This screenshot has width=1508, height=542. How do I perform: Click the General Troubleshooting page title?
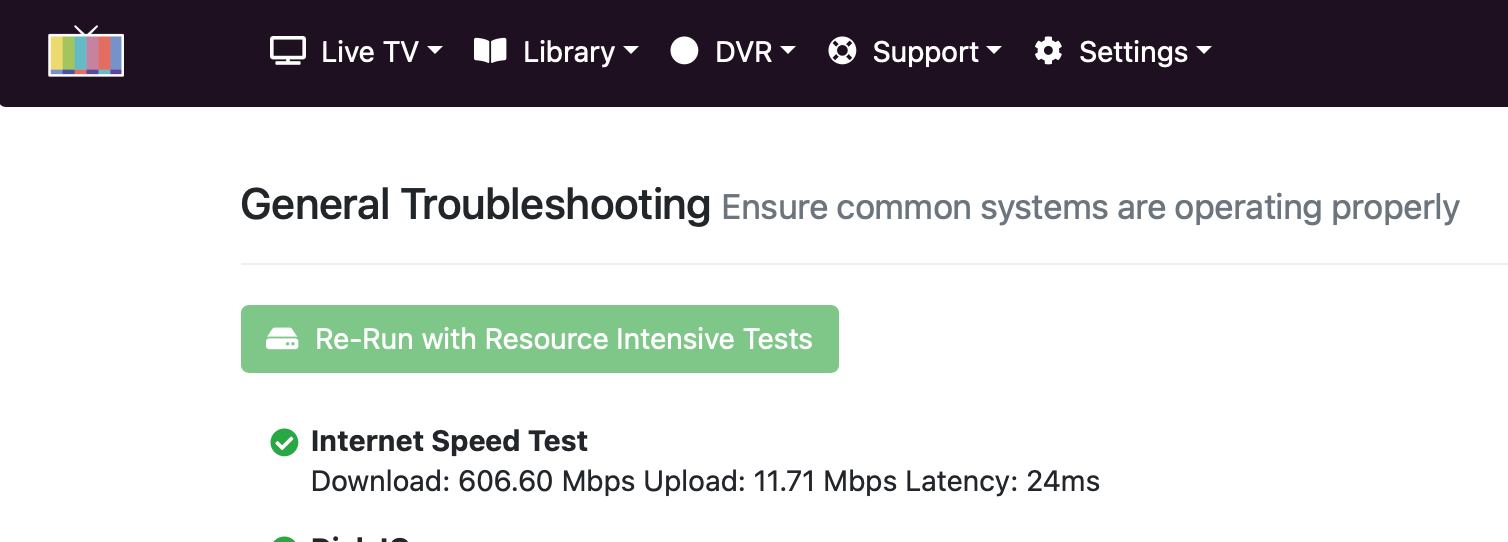475,205
